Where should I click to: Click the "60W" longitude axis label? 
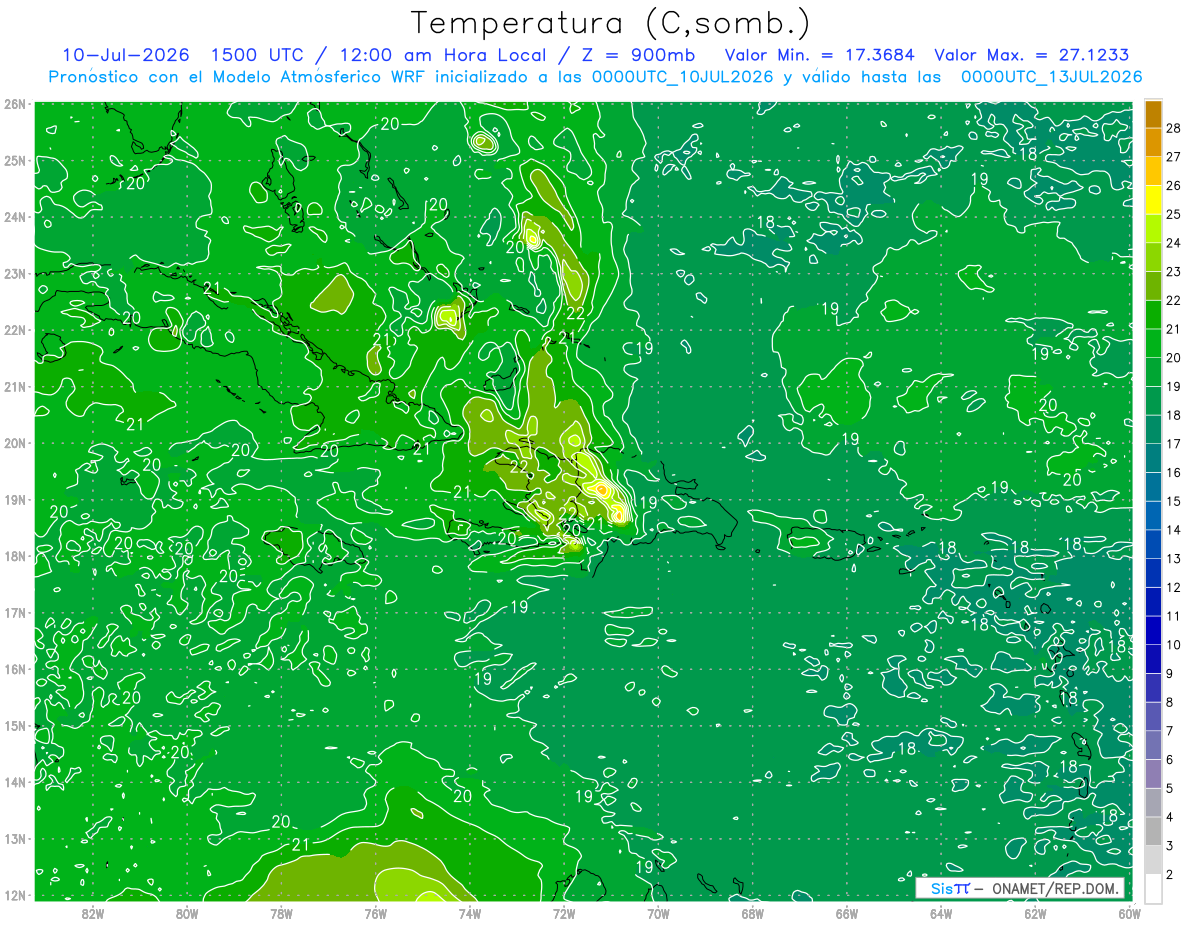[x=1129, y=914]
